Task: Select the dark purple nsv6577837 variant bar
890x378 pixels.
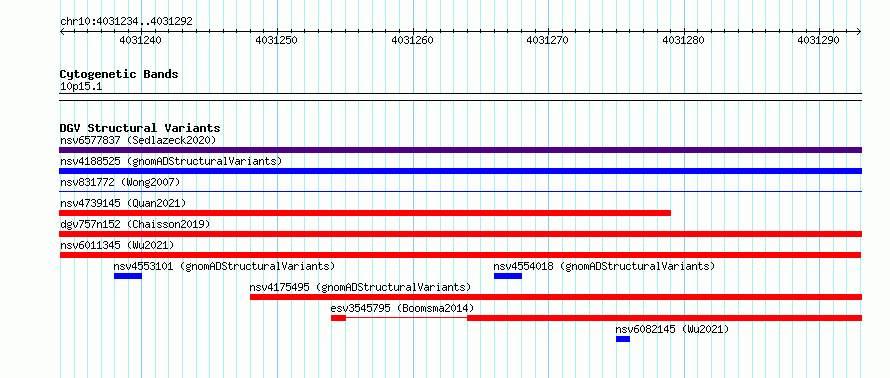Action: pyautogui.click(x=461, y=150)
